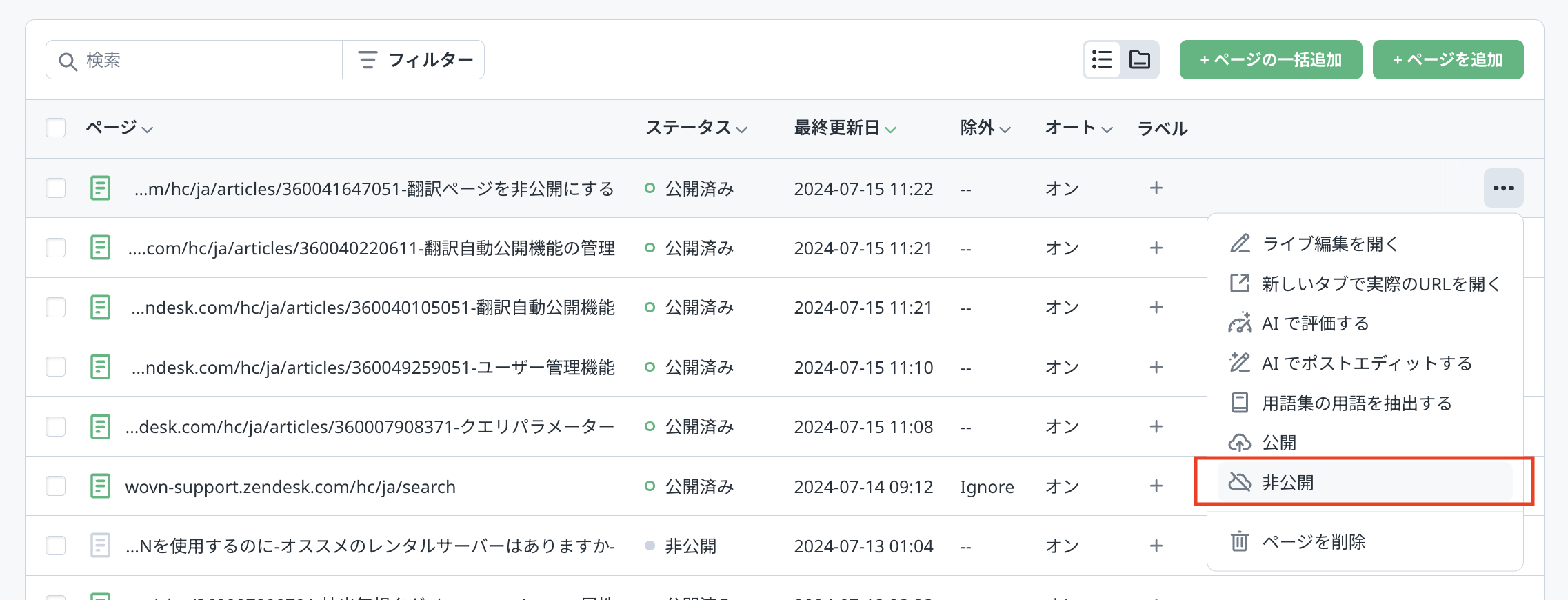Select ライブ編集を開く menu item
The image size is (1568, 600).
(x=1329, y=243)
